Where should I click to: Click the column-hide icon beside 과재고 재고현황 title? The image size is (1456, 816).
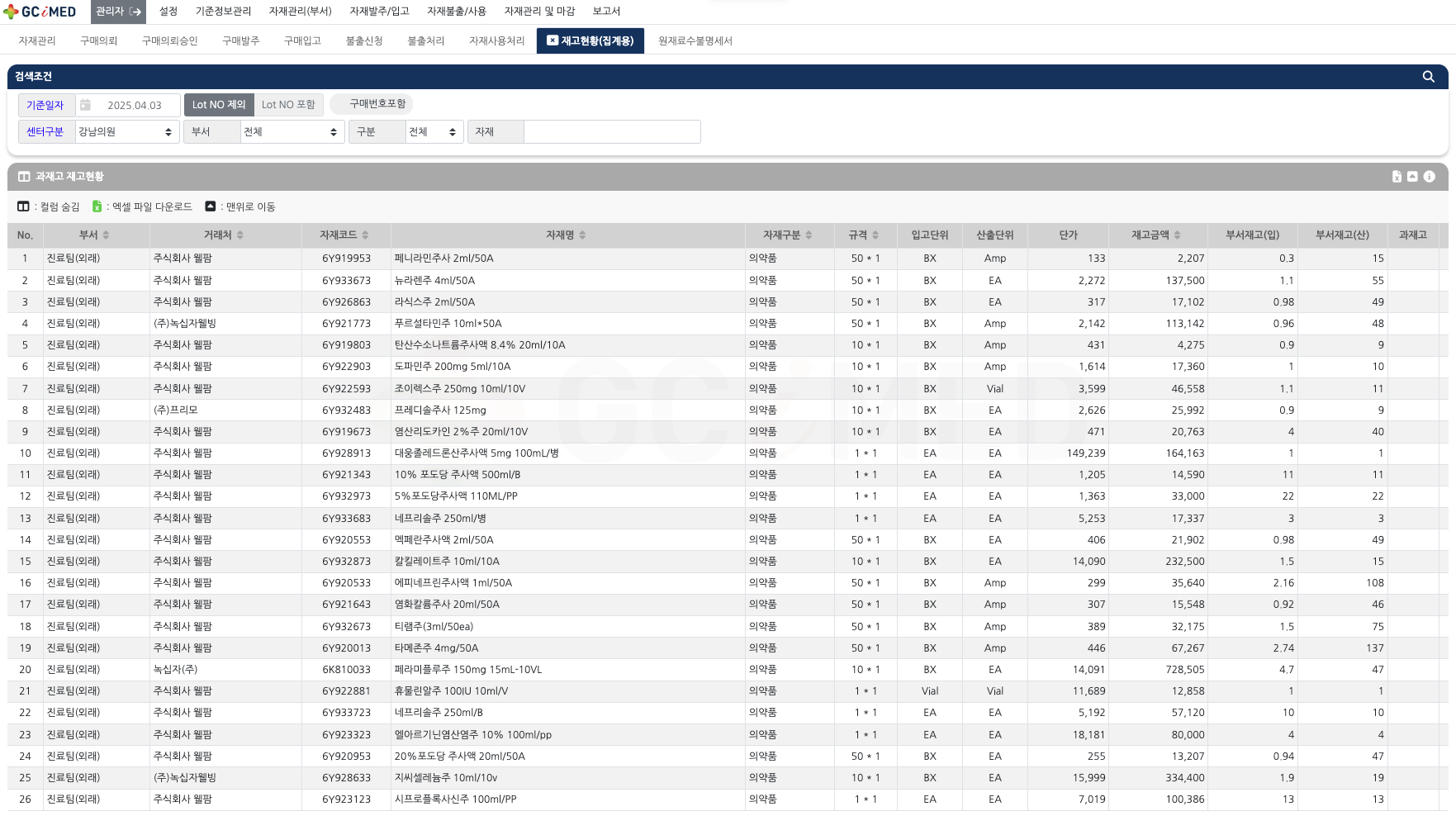[x=24, y=177]
